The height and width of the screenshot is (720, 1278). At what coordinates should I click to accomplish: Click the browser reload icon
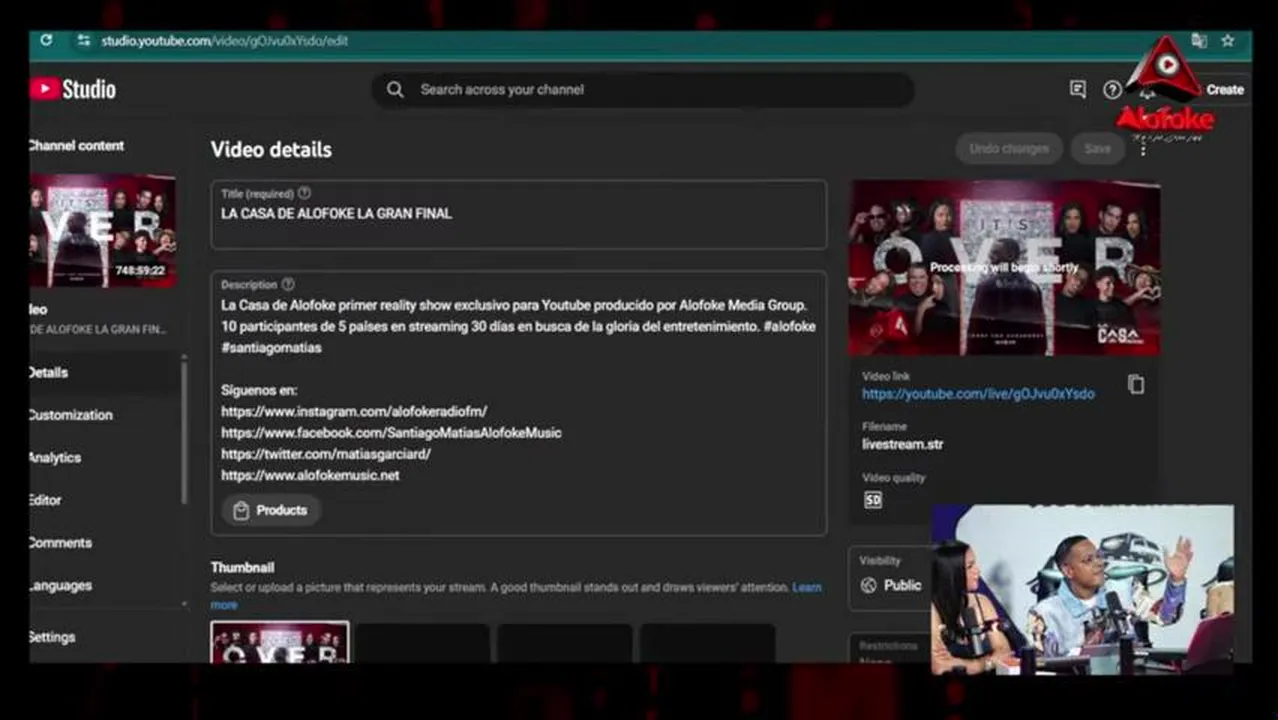click(46, 40)
